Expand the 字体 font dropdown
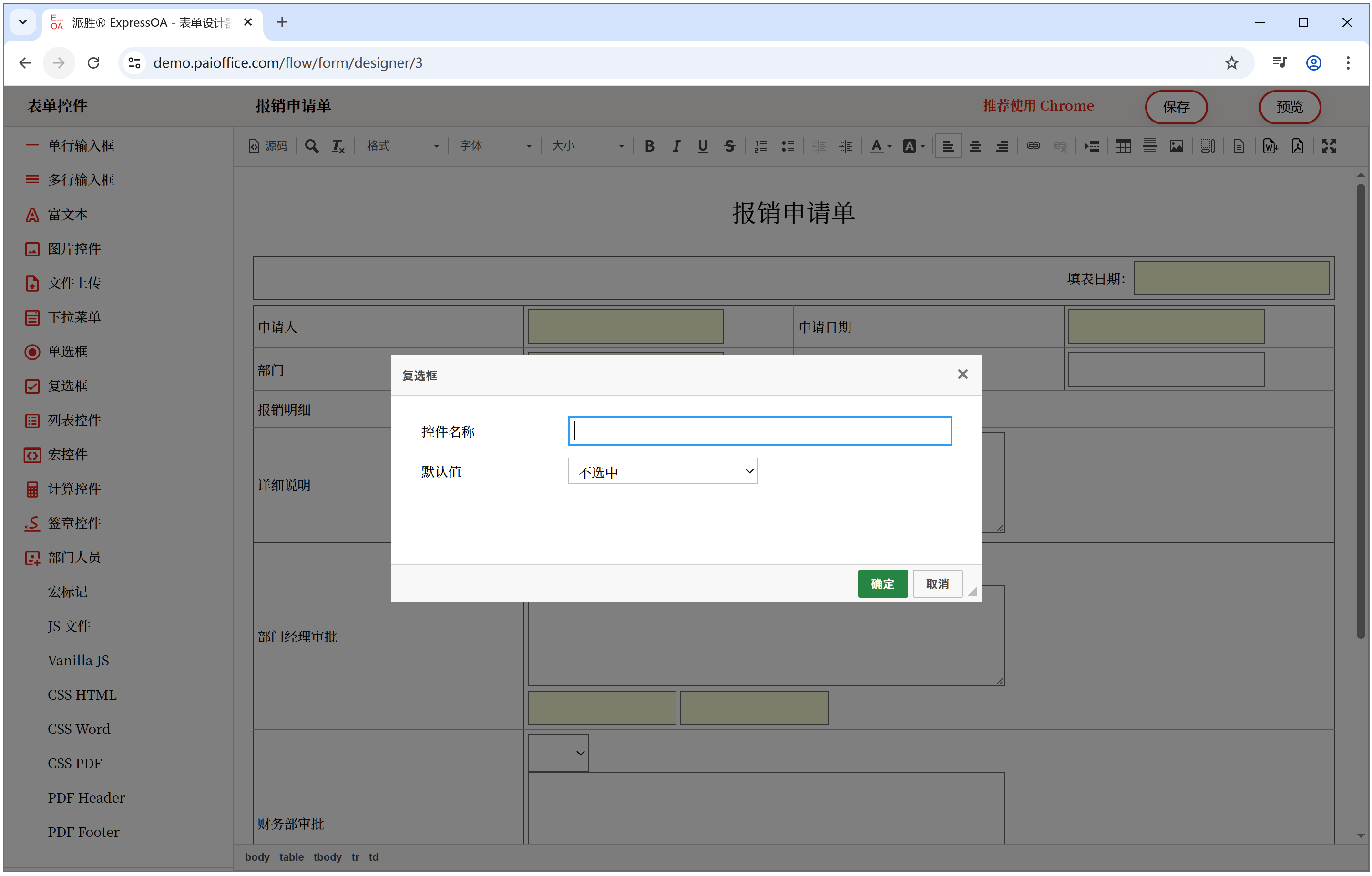This screenshot has height=876, width=1372. pyautogui.click(x=494, y=146)
